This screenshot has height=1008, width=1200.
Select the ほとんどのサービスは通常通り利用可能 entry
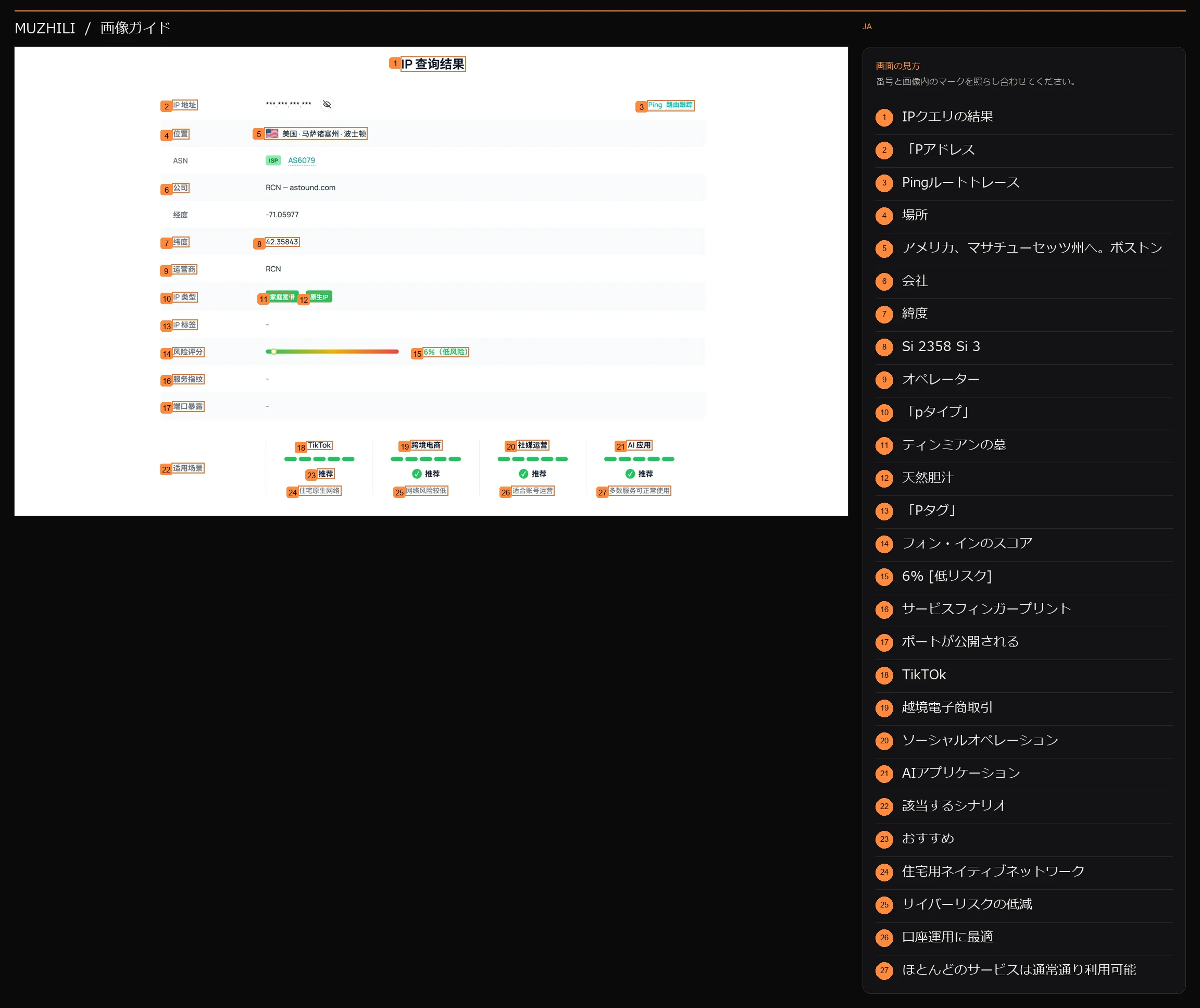pos(1023,970)
